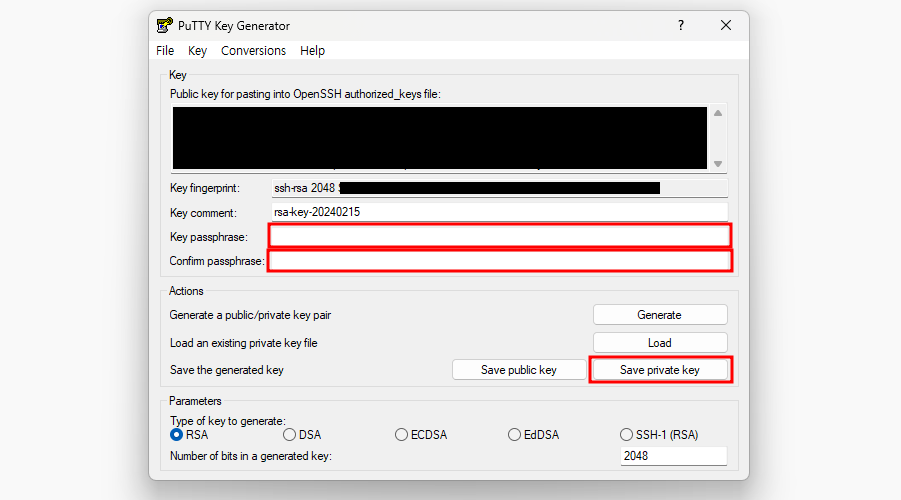Click the Load button
Viewport: 901px width, 500px height.
[x=660, y=343]
